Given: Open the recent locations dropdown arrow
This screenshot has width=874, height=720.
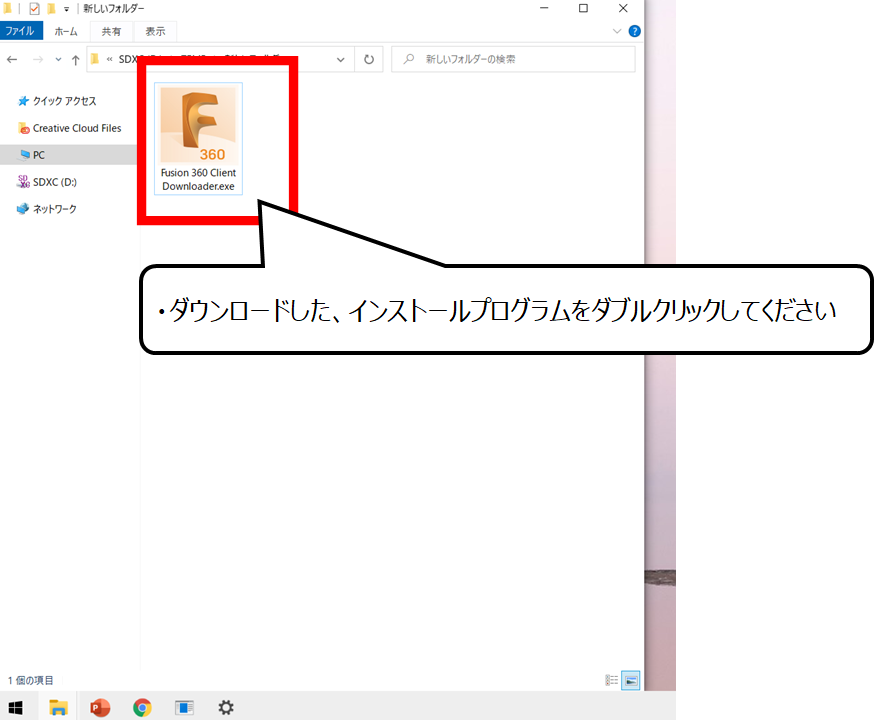Looking at the screenshot, I should click(x=58, y=59).
